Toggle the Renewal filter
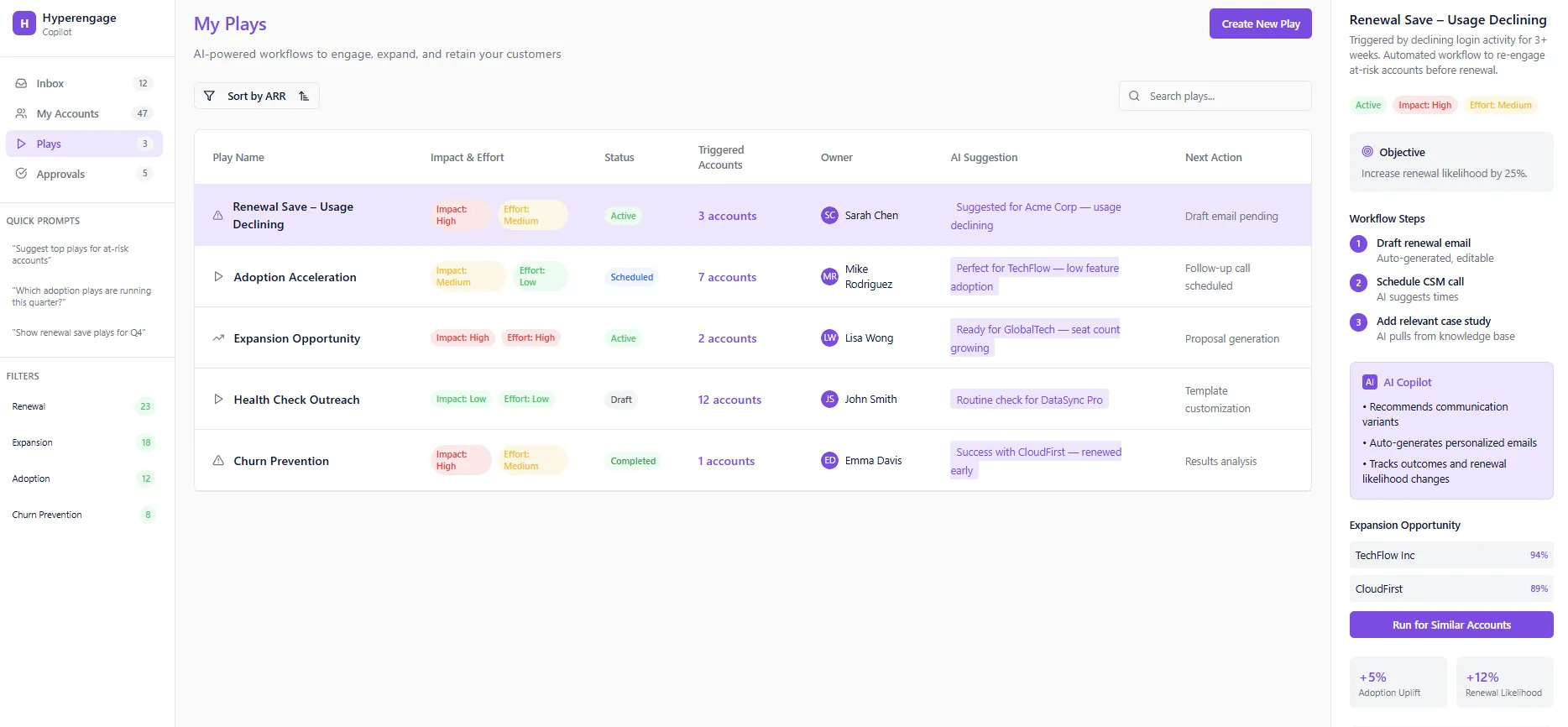The height and width of the screenshot is (727, 1568). coord(82,406)
